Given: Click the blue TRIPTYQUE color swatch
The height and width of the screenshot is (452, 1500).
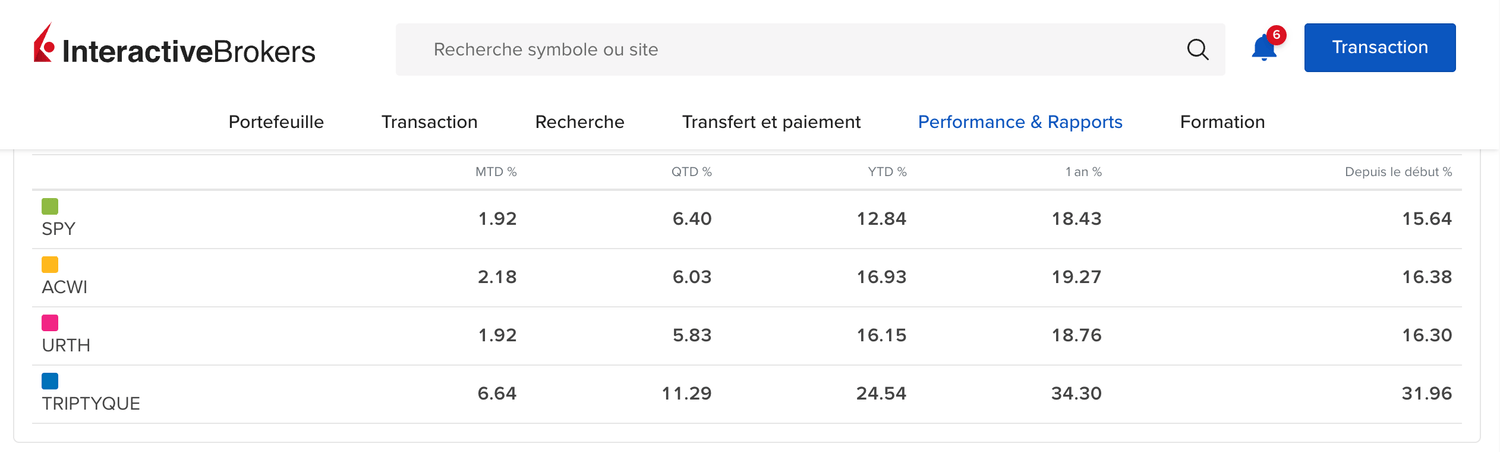Looking at the screenshot, I should (x=50, y=380).
